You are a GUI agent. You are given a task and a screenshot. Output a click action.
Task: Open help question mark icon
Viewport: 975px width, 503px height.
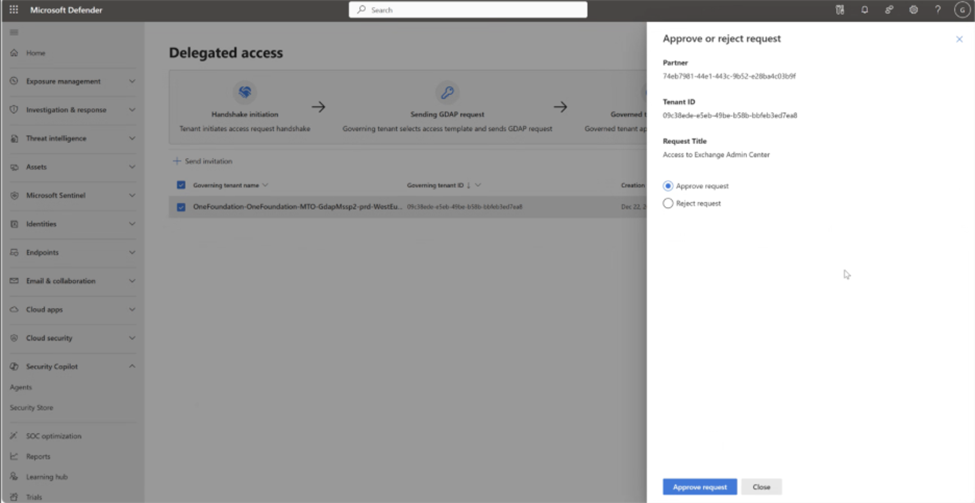pyautogui.click(x=938, y=10)
